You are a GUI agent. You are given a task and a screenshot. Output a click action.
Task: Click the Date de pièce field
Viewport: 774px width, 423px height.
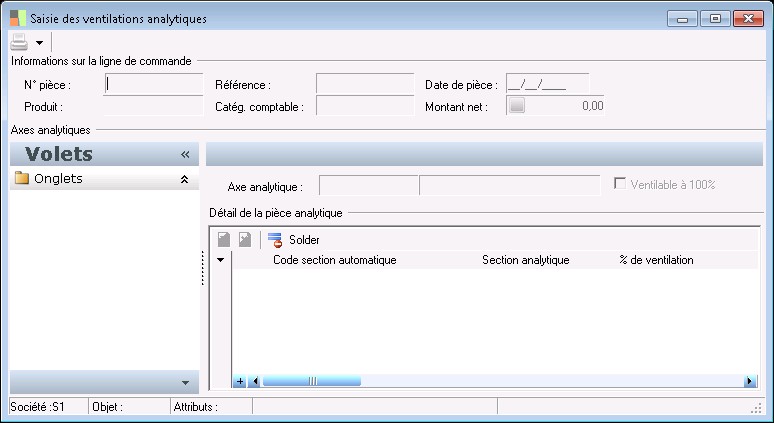pyautogui.click(x=547, y=85)
